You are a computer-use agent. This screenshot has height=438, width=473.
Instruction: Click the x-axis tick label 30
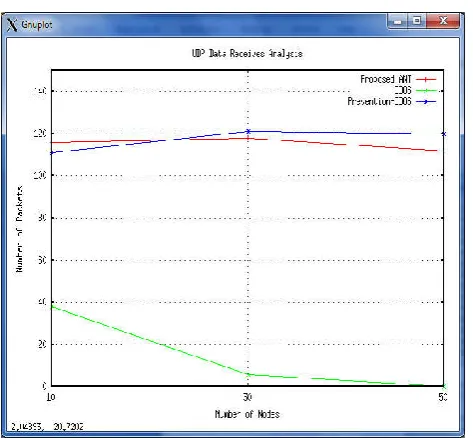pyautogui.click(x=247, y=397)
